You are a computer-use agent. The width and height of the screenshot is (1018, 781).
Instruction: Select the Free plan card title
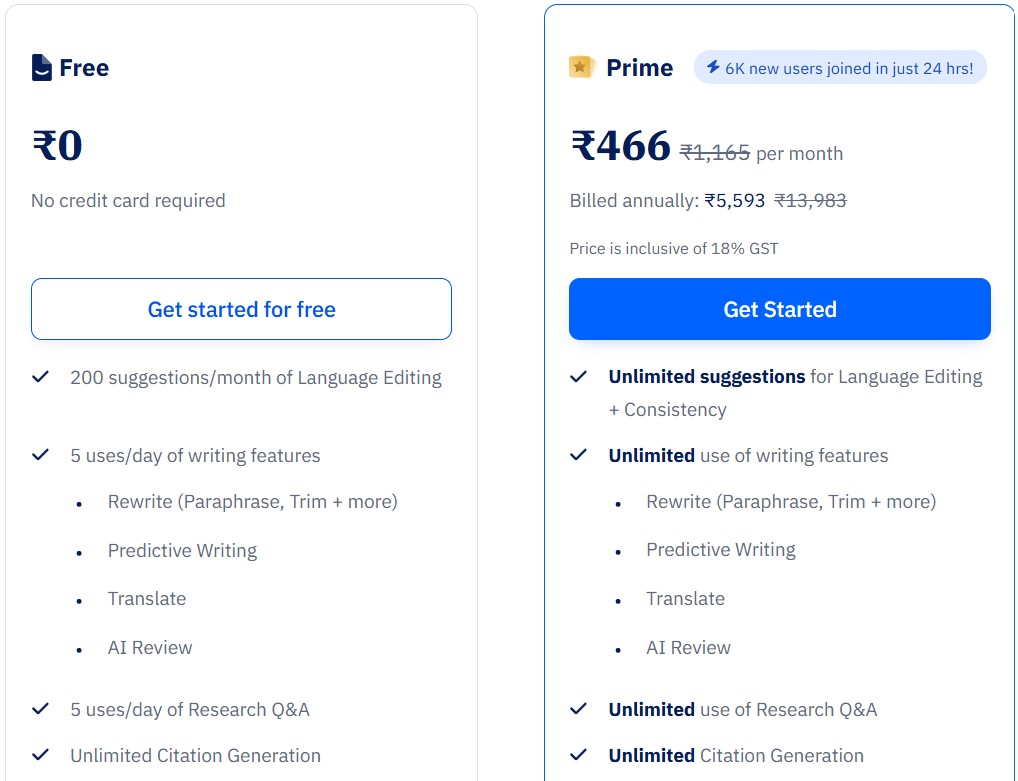click(x=83, y=67)
